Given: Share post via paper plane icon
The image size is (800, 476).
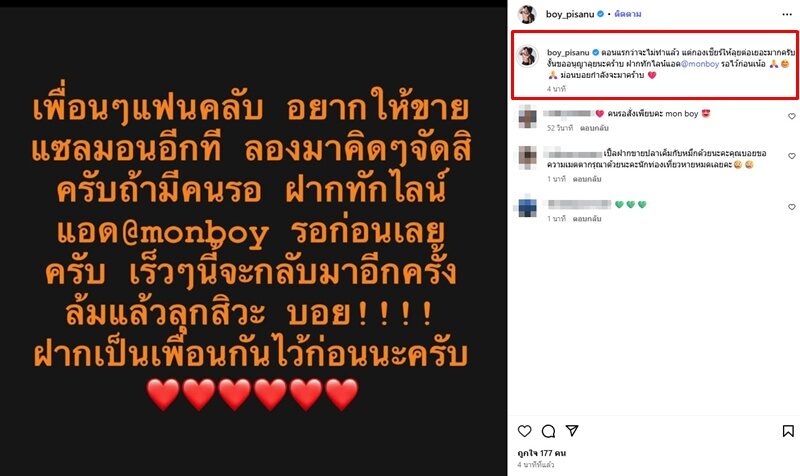Looking at the screenshot, I should tap(572, 431).
